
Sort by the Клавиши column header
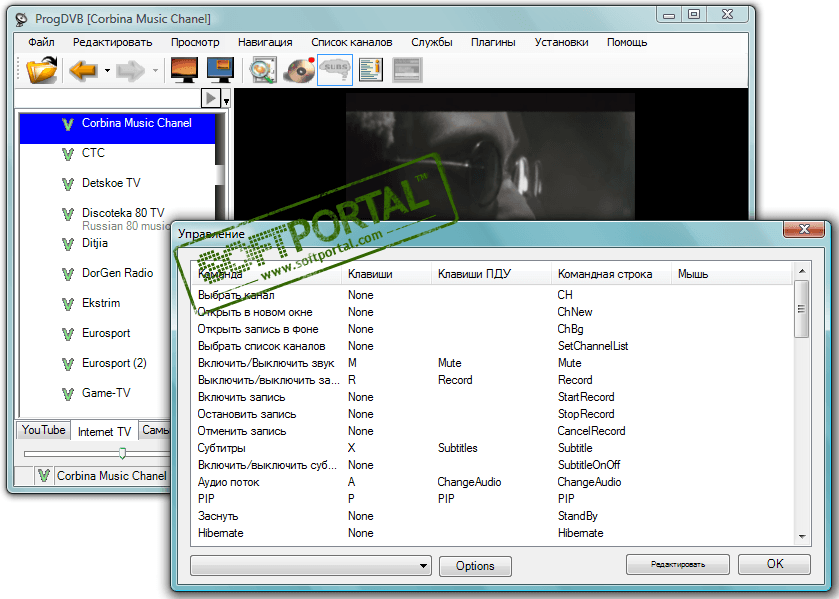click(386, 274)
